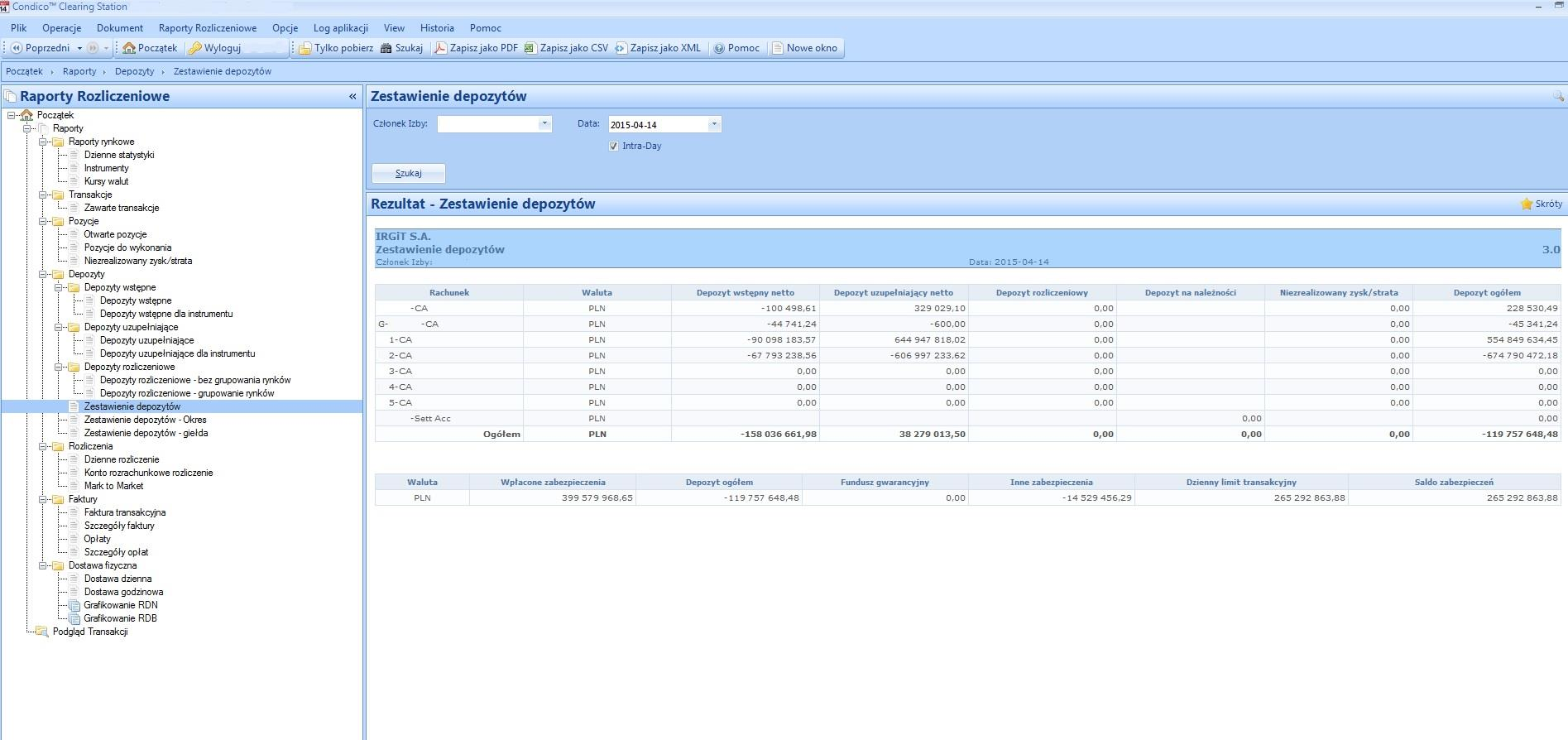Viewport: 1568px width, 740px height.
Task: Collapse the Raporty Rozliczeniowe side panel
Action: click(353, 97)
